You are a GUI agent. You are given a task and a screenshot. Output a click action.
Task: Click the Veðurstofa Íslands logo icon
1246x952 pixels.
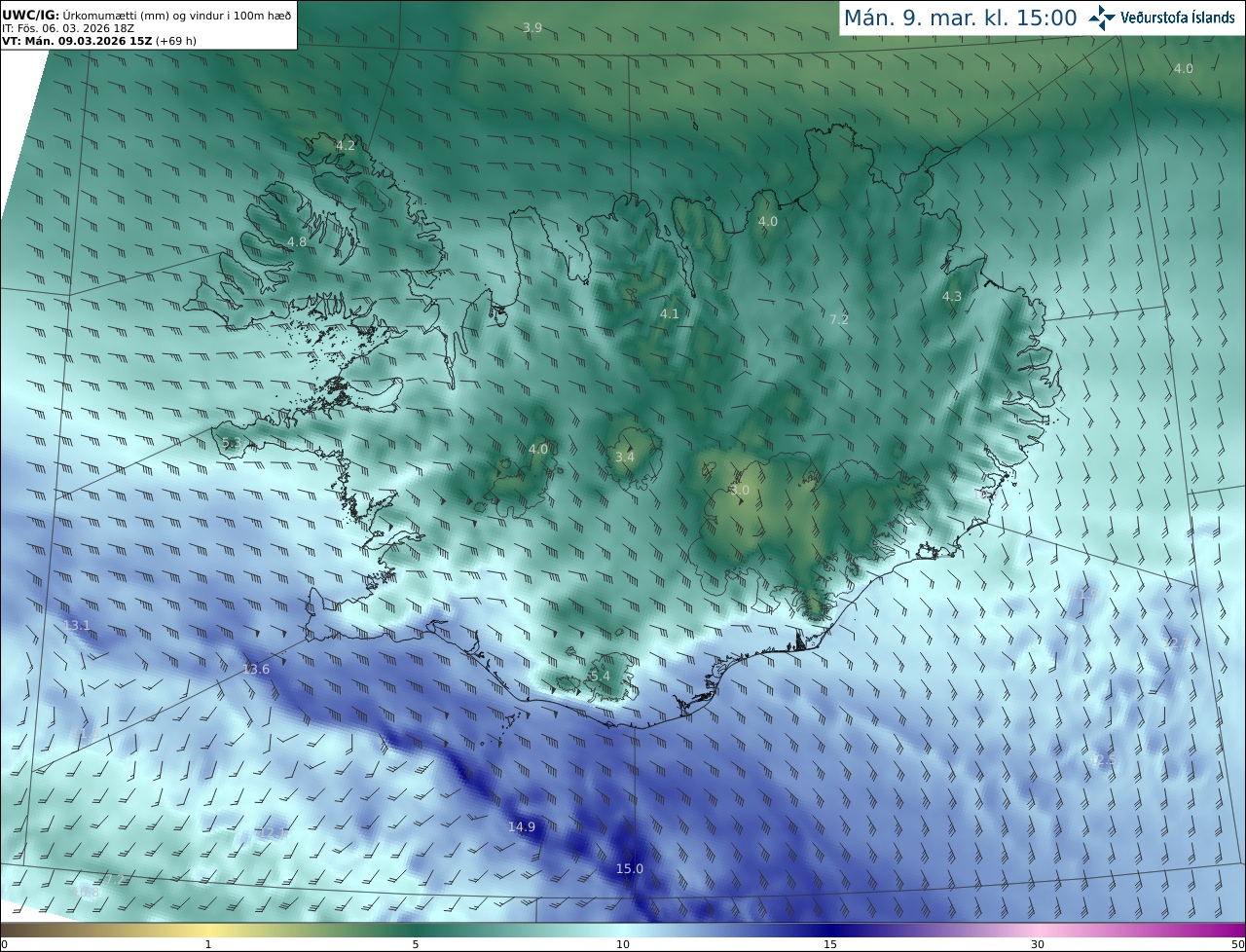point(1102,18)
